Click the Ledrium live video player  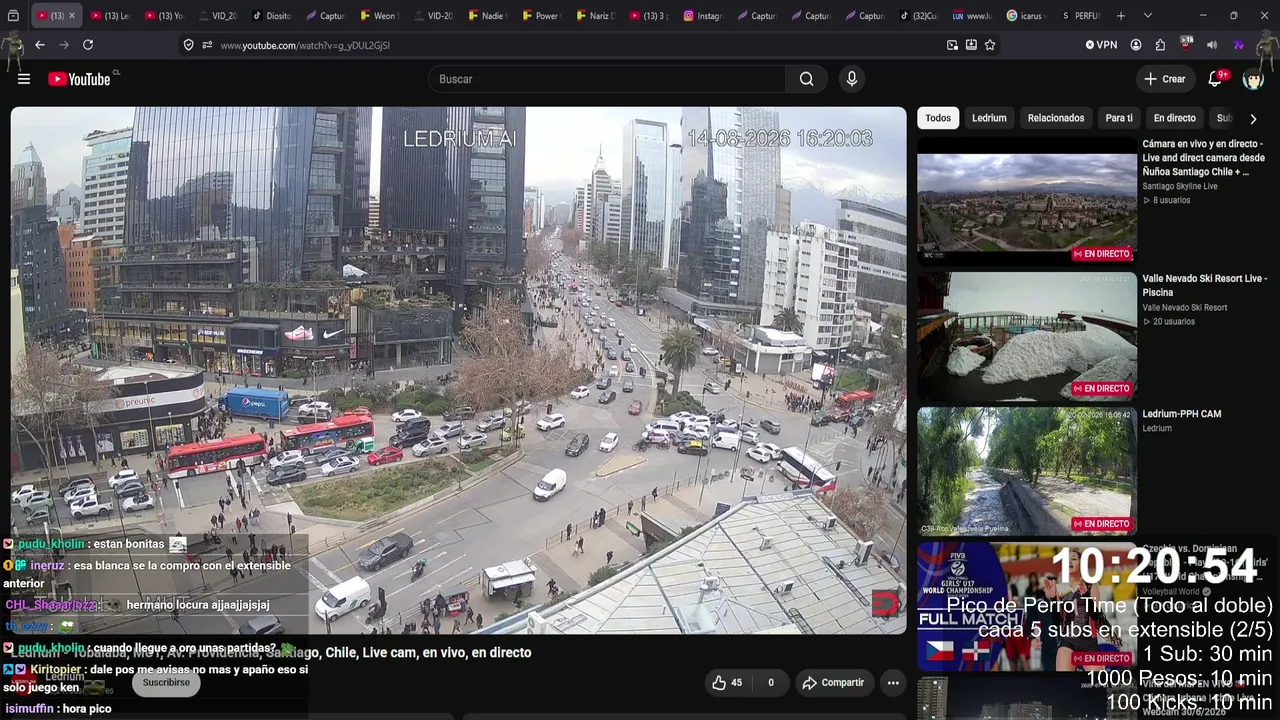tap(458, 370)
